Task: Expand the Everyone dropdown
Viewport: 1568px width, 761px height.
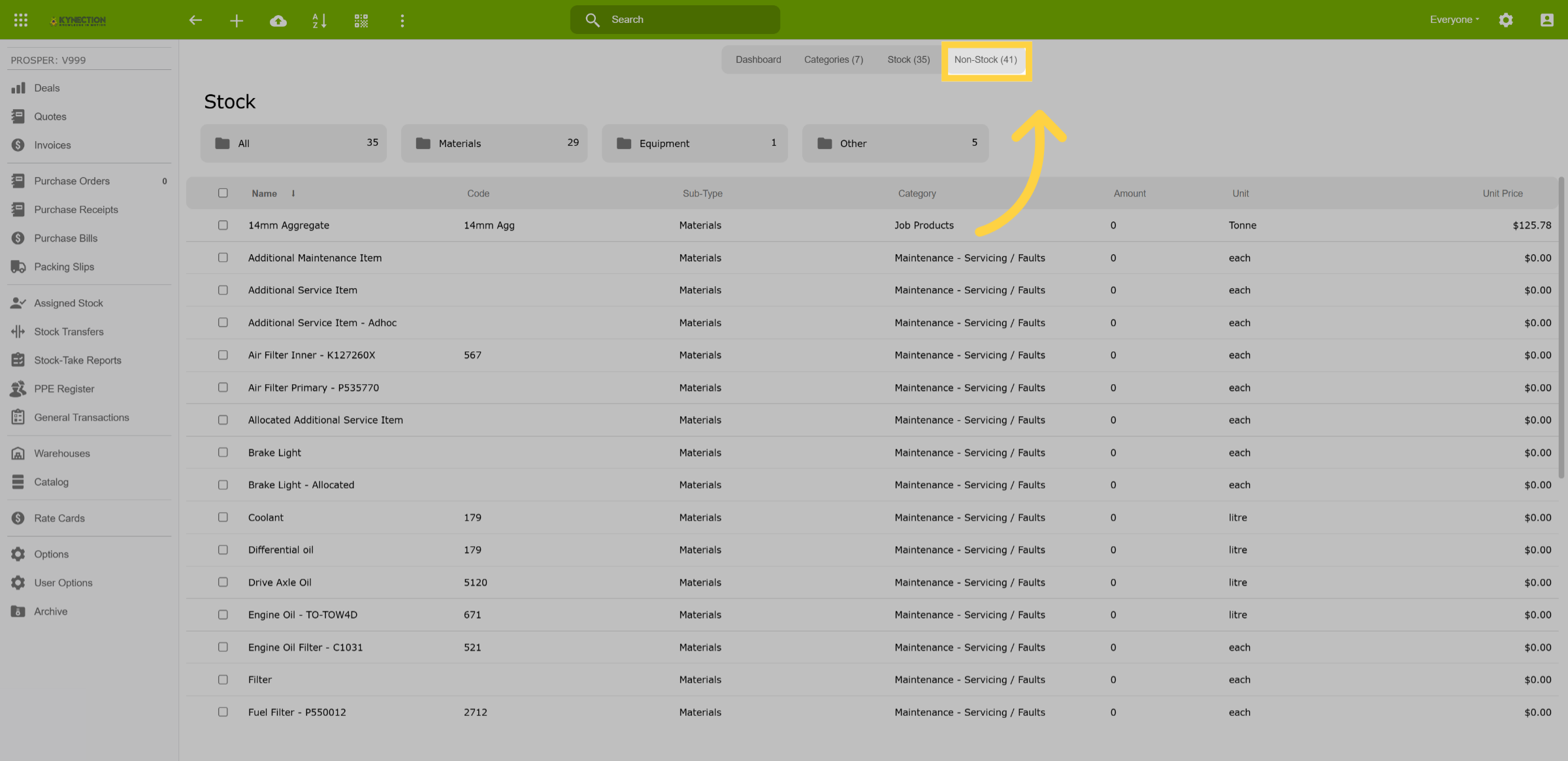Action: (x=1455, y=20)
